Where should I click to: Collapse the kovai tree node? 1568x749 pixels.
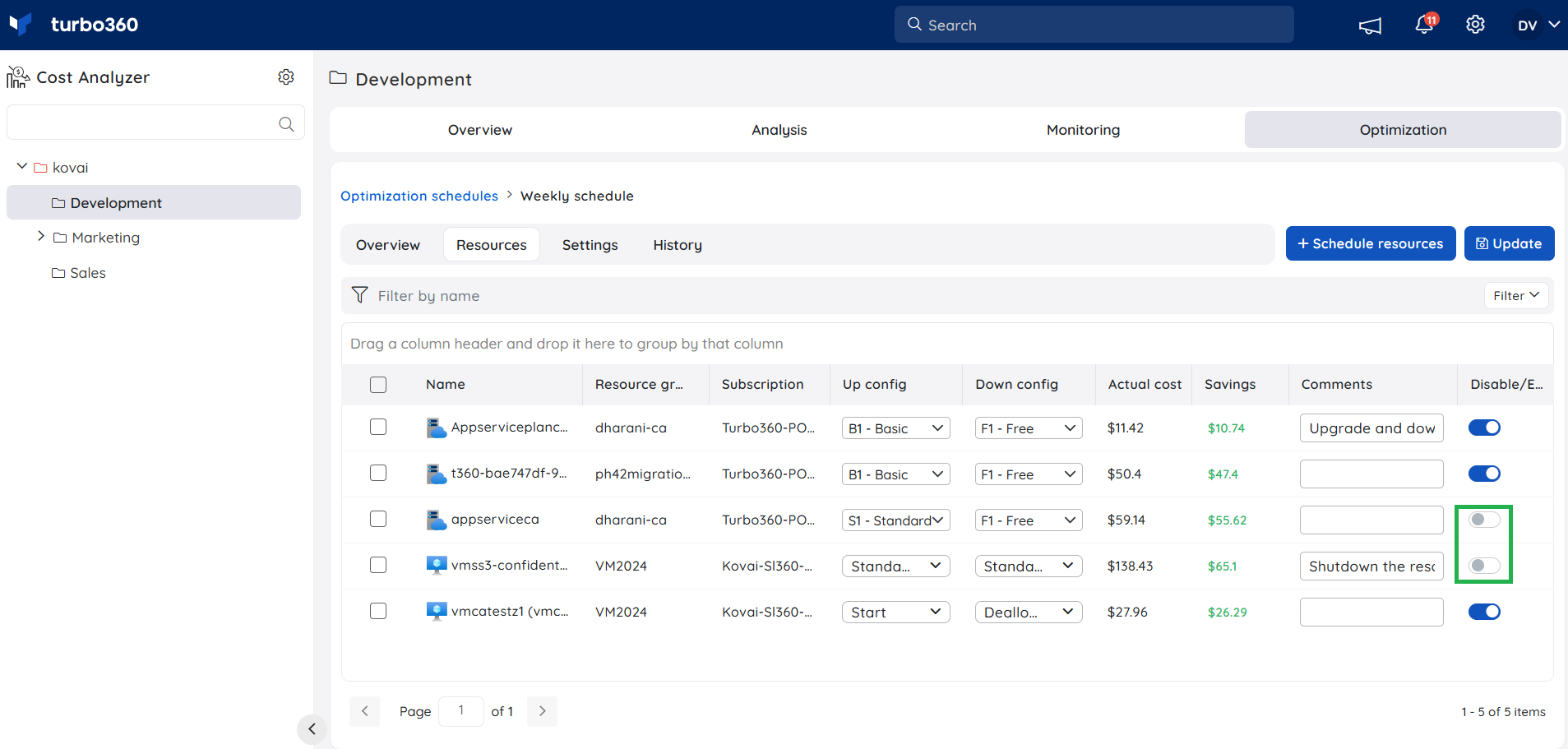(22, 167)
